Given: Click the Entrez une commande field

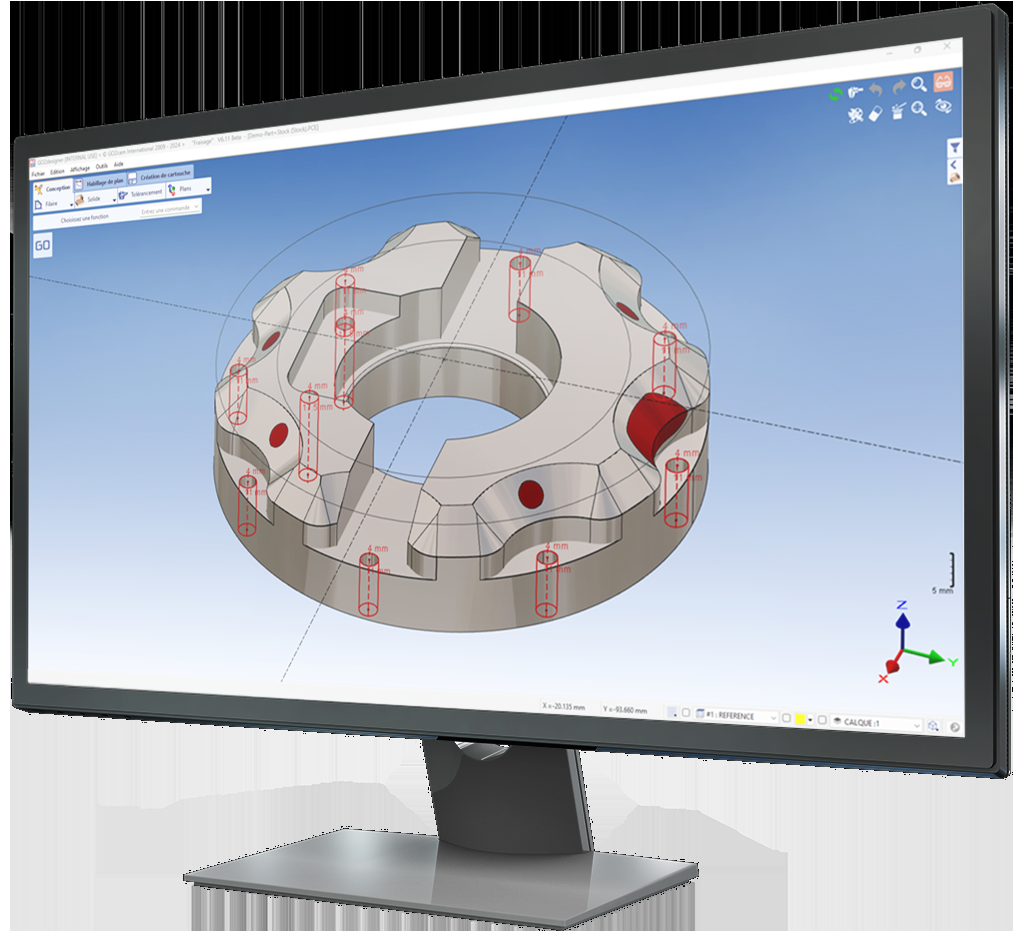Looking at the screenshot, I should coord(167,210).
